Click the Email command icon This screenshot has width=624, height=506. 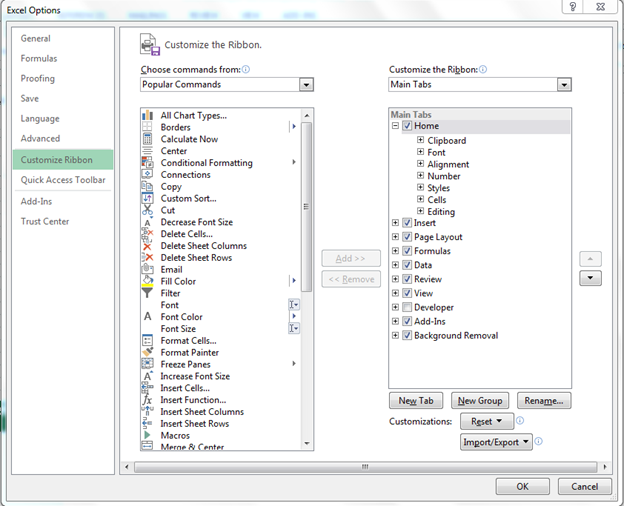click(147, 269)
